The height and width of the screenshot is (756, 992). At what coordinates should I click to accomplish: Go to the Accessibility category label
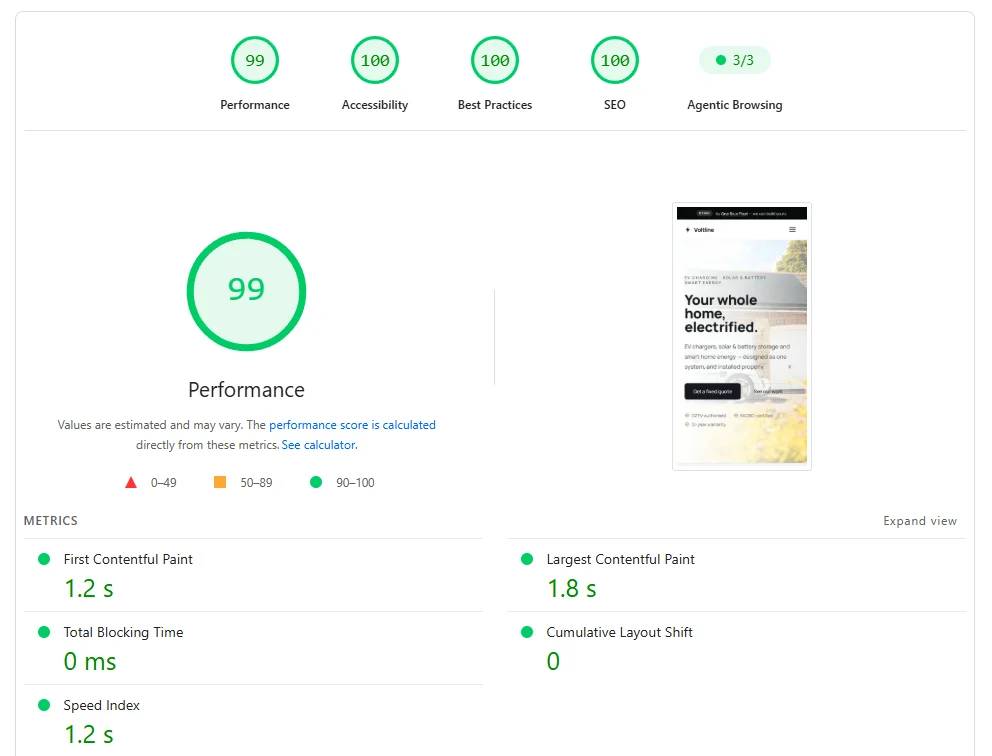click(x=375, y=105)
